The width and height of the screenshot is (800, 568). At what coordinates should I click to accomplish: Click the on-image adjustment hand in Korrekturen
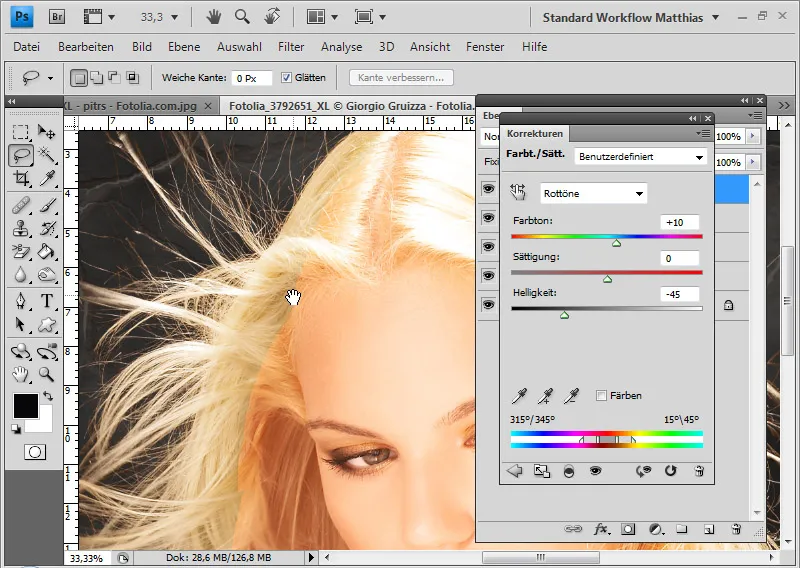[x=518, y=192]
